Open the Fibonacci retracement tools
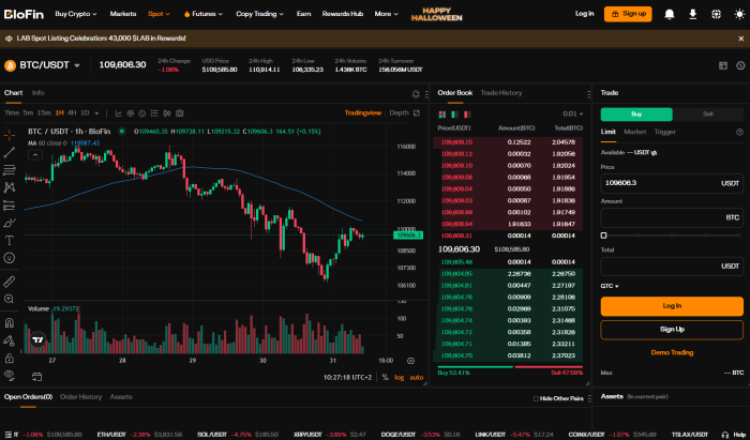Screen dimensions: 750x440 pyautogui.click(x=9, y=170)
